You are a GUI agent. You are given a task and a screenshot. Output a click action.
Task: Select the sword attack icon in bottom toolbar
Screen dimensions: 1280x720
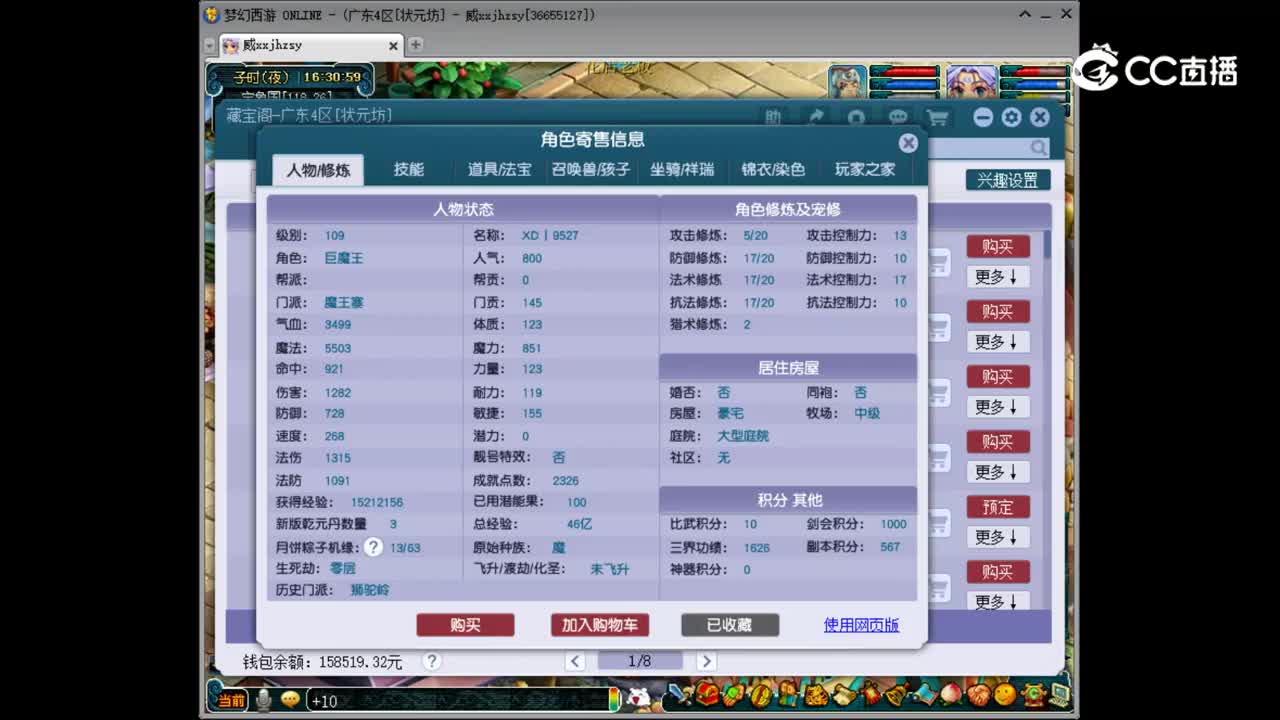[x=679, y=693]
